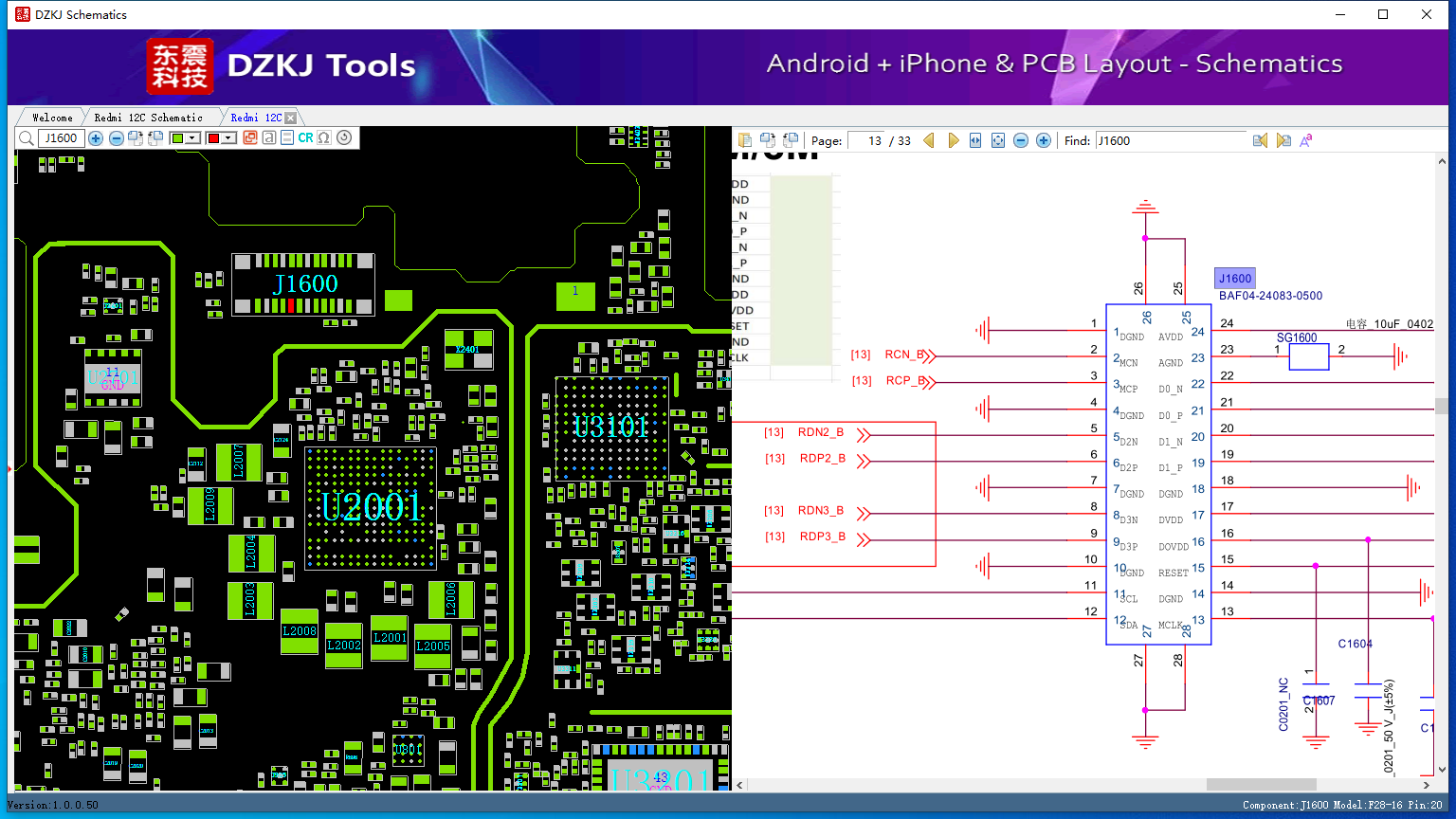Switch to the Welcome tab
Viewport: 1456px width, 819px height.
(52, 118)
